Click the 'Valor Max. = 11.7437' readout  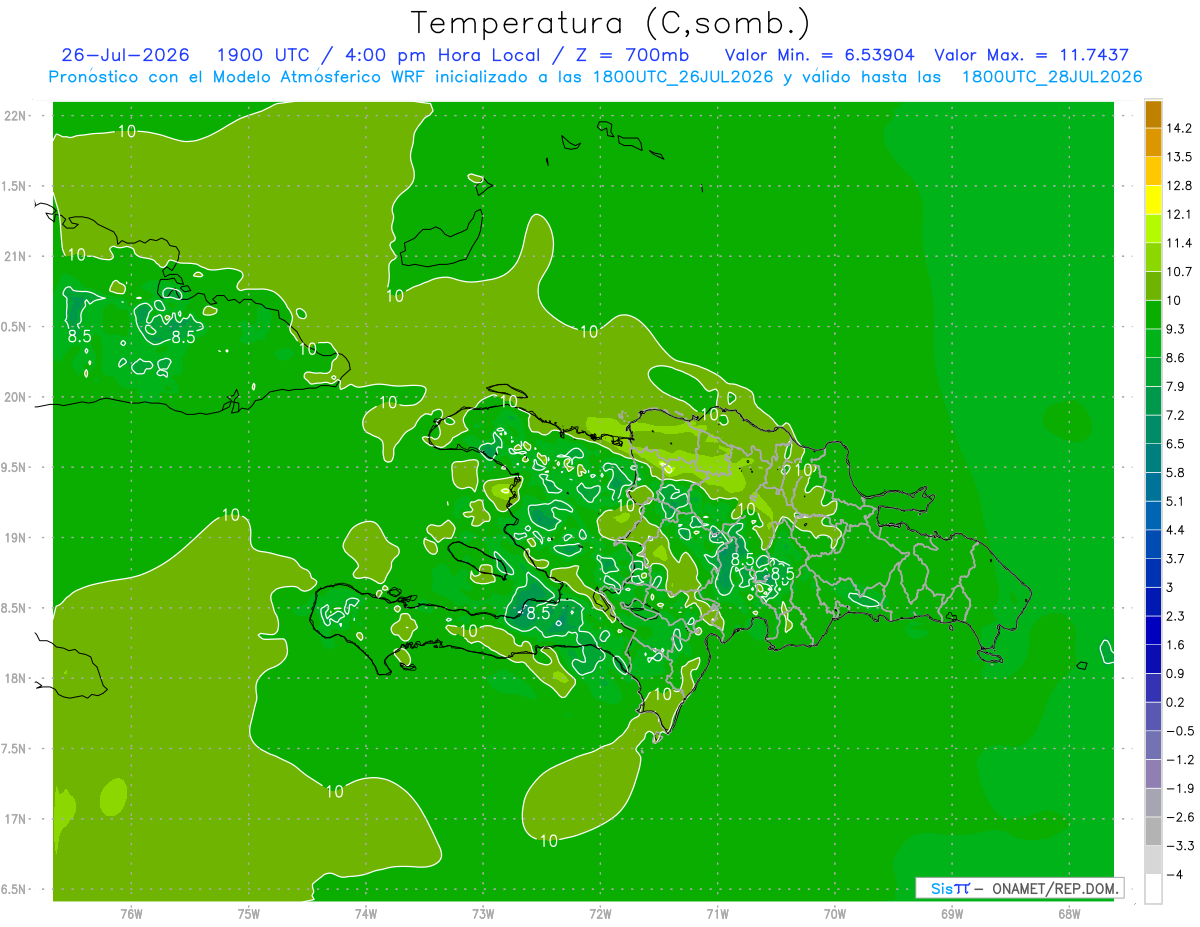pos(1031,55)
